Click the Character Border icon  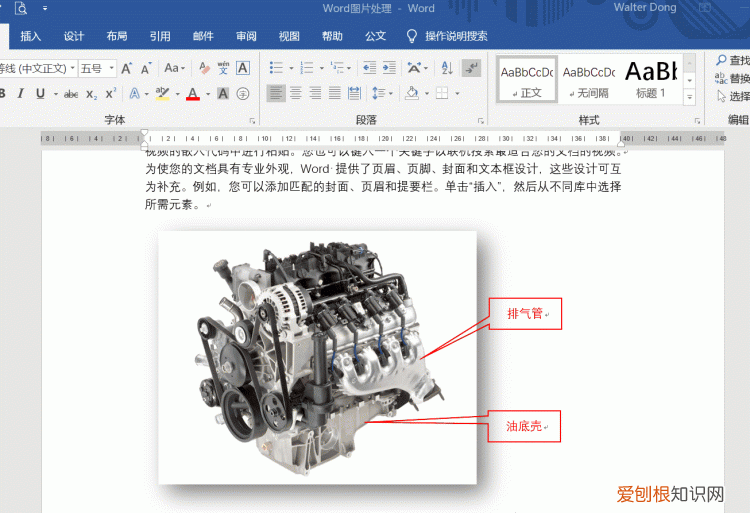click(x=243, y=68)
